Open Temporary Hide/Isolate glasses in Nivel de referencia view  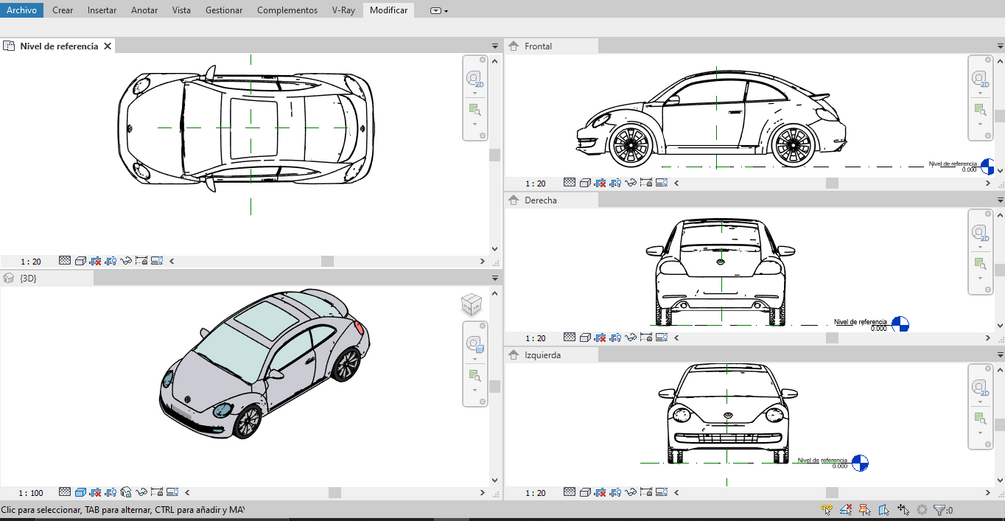(x=126, y=261)
